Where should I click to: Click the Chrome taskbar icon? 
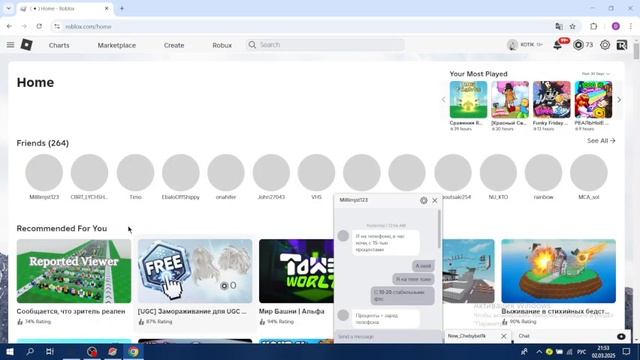click(x=133, y=351)
